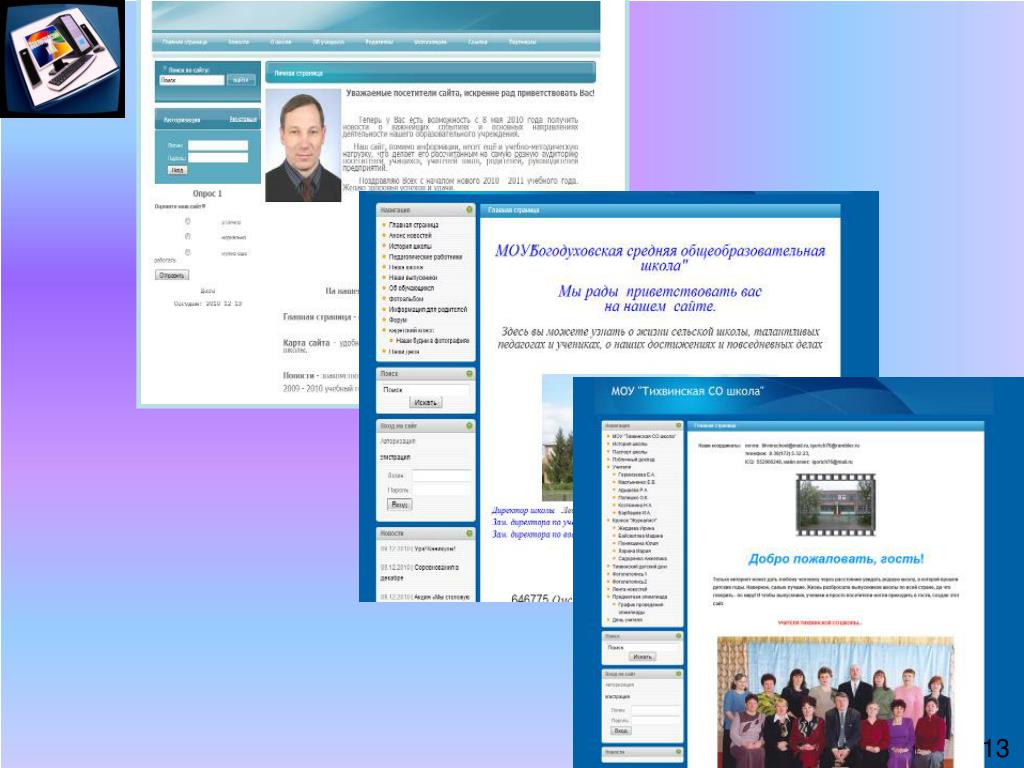Open 'Педагогические работники' navigation link
This screenshot has height=768, width=1024.
click(425, 257)
